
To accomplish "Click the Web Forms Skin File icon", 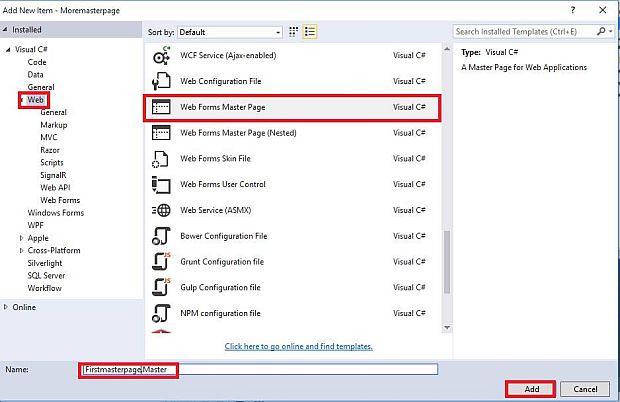I will click(x=160, y=159).
